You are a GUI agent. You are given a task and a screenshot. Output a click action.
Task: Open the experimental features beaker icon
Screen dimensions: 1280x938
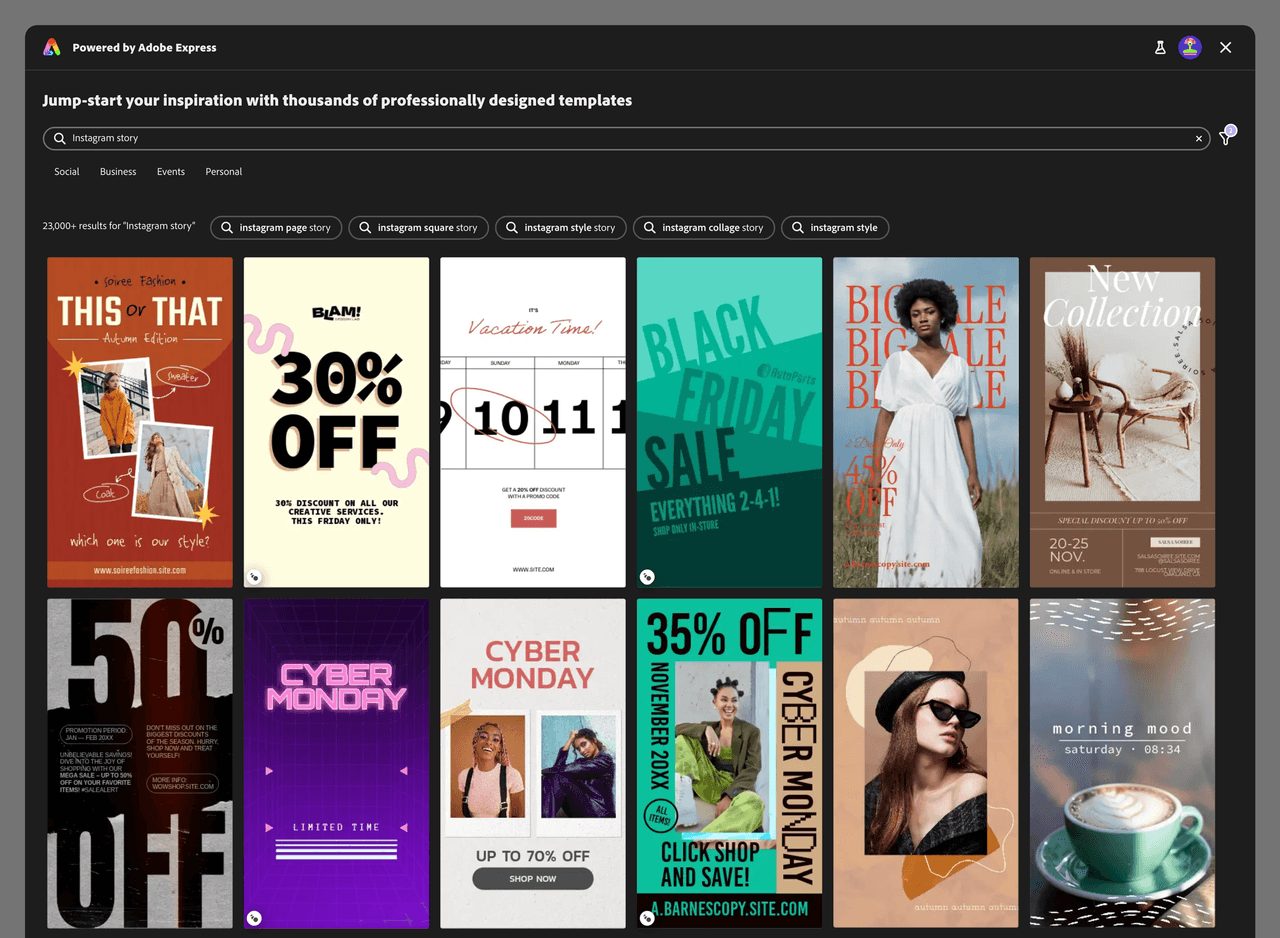(1160, 47)
